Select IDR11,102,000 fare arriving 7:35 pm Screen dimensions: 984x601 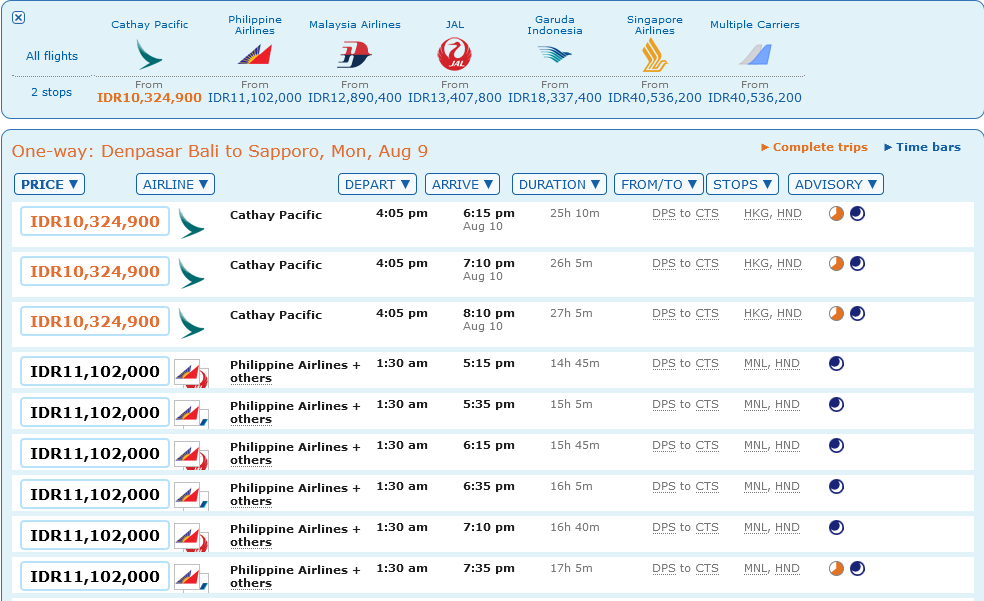coord(95,576)
